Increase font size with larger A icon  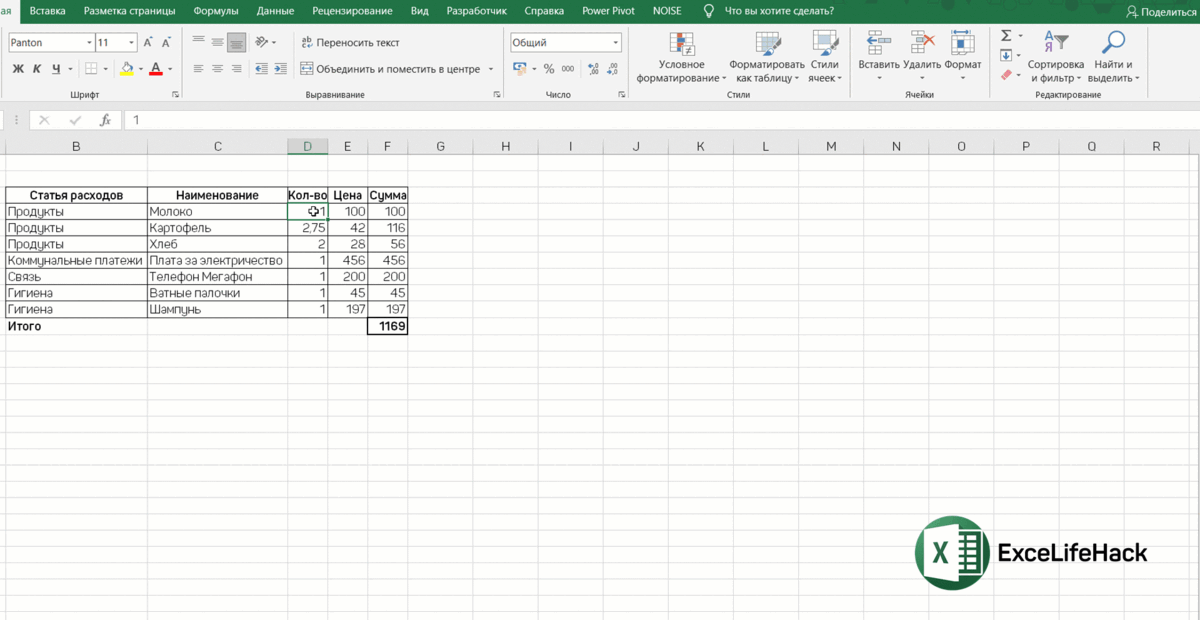pyautogui.click(x=148, y=43)
